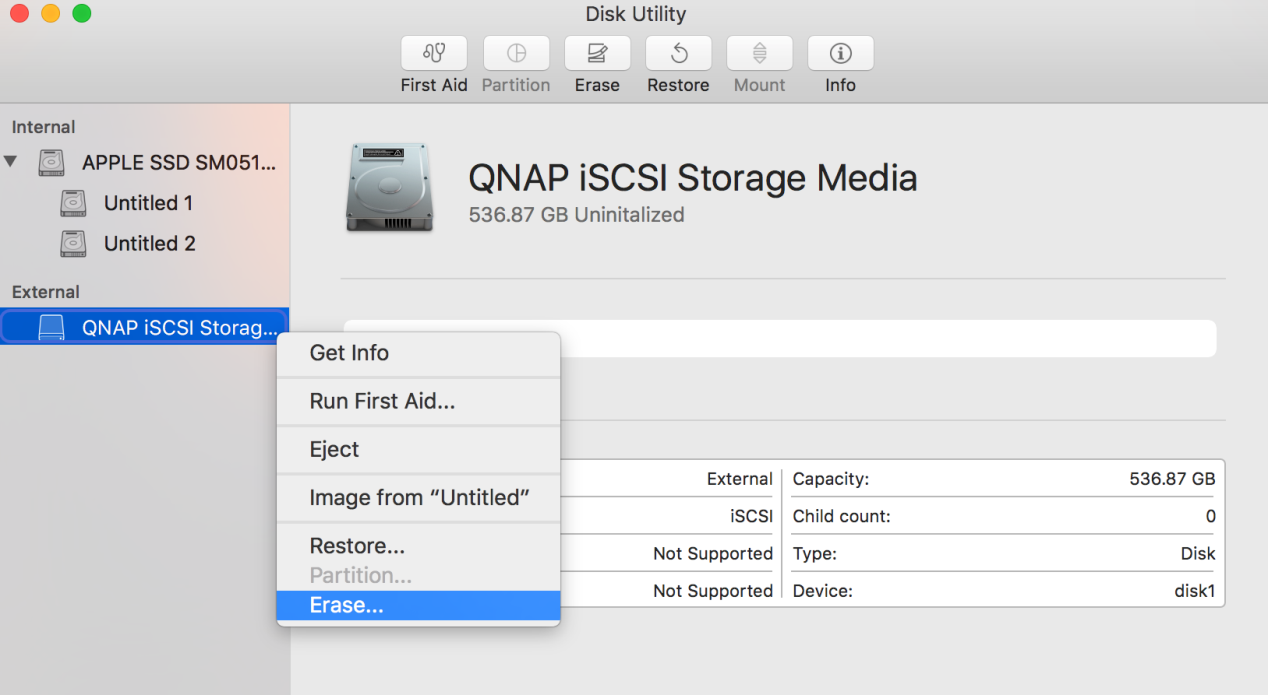Click the Partition pie icon
Screen dimensions: 1268x695
tap(516, 53)
